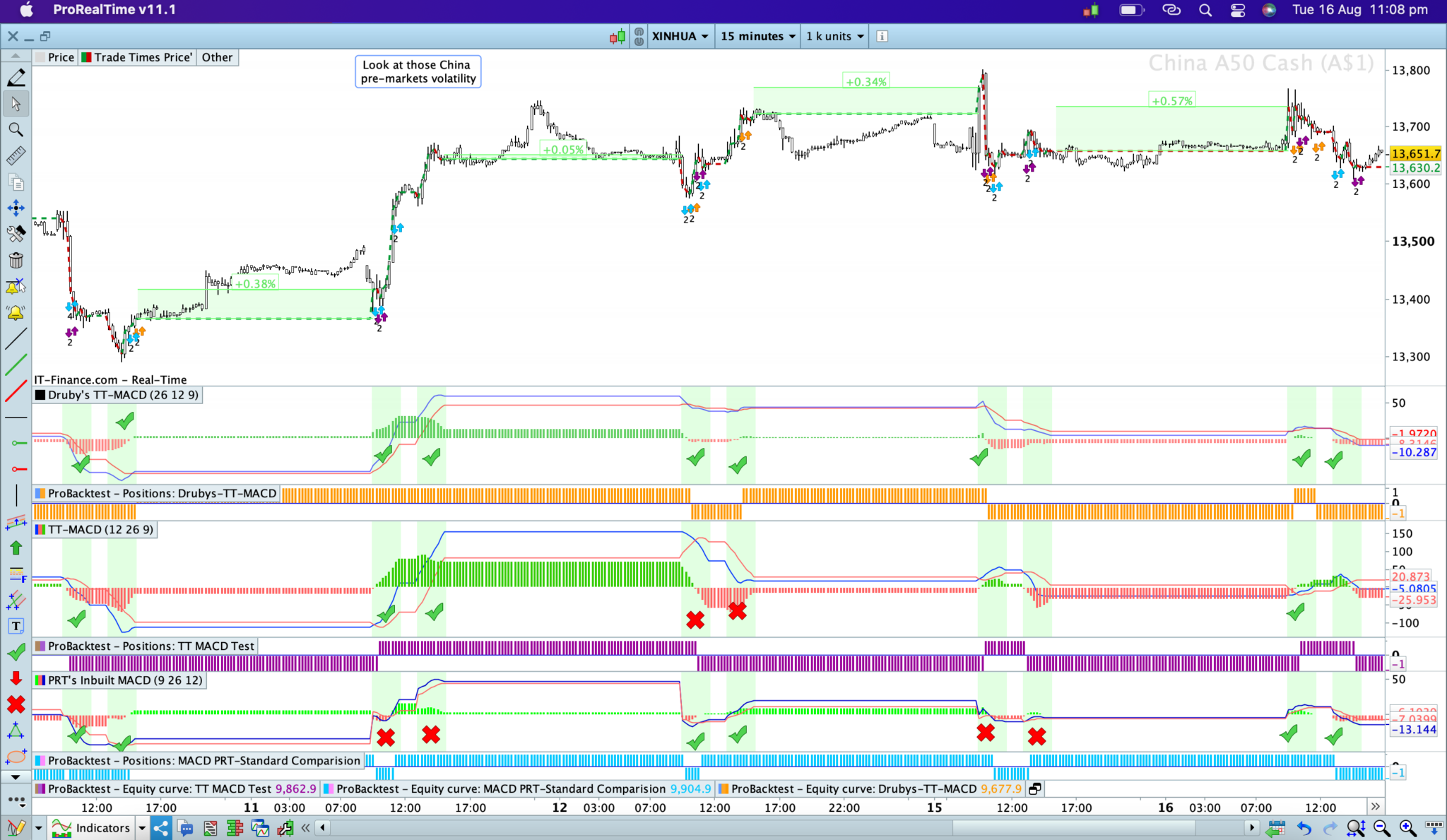Activate the magnifying glass zoom tool in the left toolbar
1447x840 pixels.
[x=16, y=130]
